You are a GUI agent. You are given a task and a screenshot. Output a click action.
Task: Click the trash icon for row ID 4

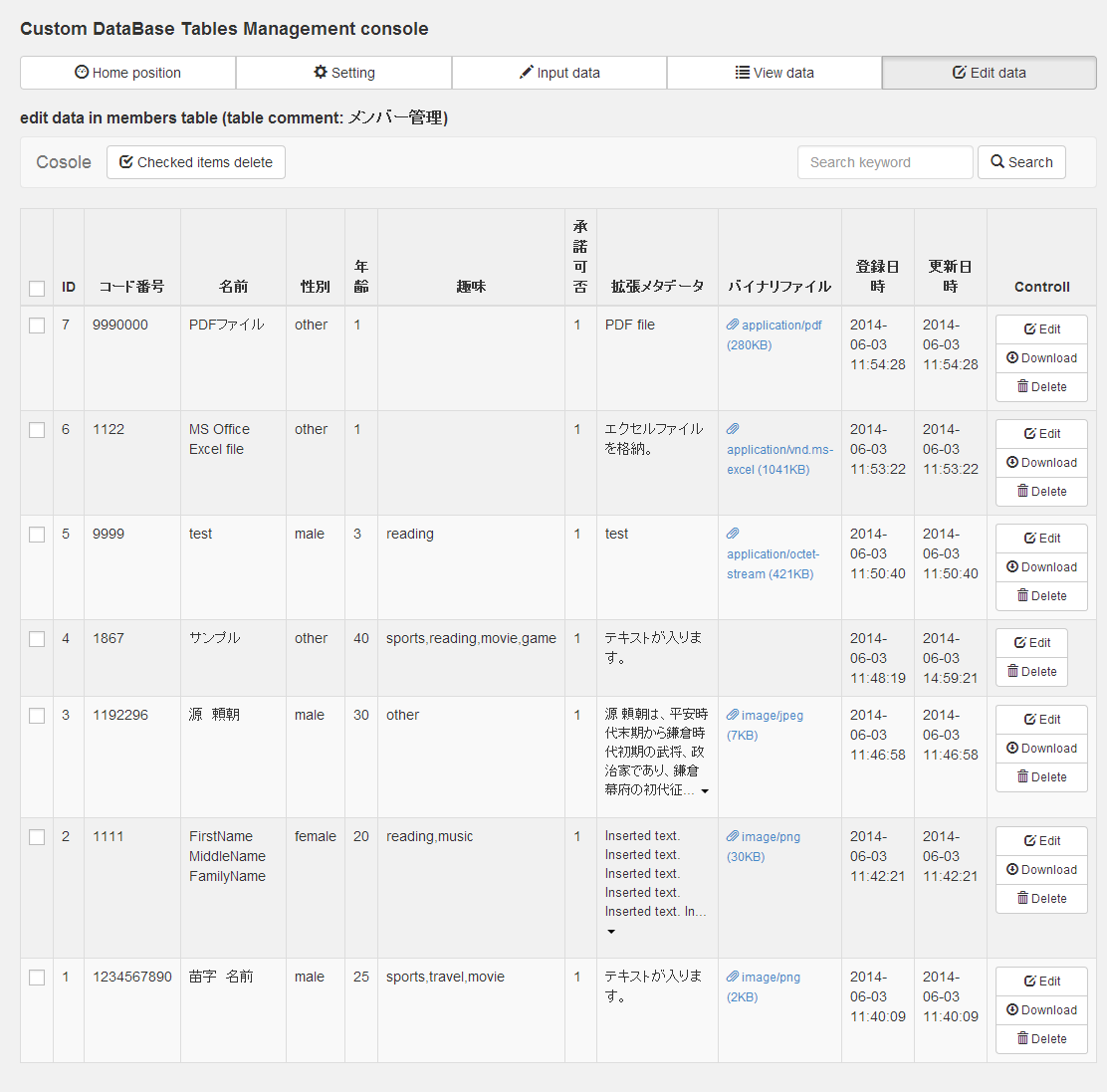coord(1012,671)
